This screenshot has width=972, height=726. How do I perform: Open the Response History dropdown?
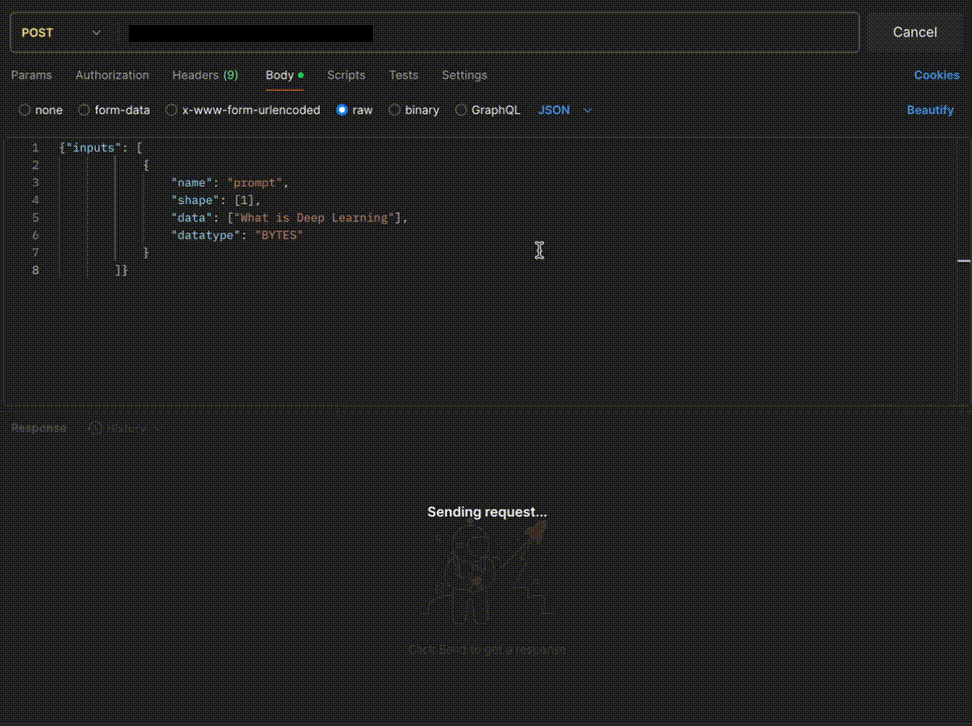point(126,428)
